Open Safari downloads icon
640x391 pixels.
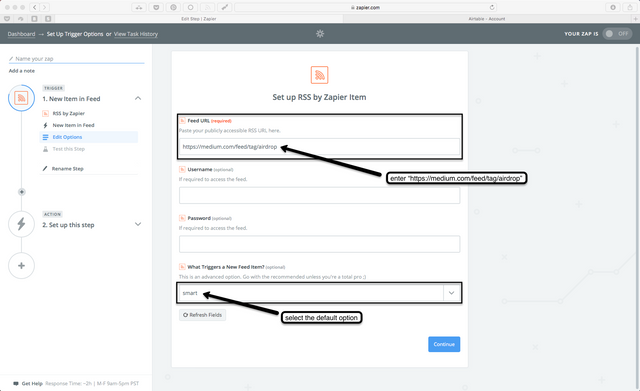pyautogui.click(x=613, y=7)
